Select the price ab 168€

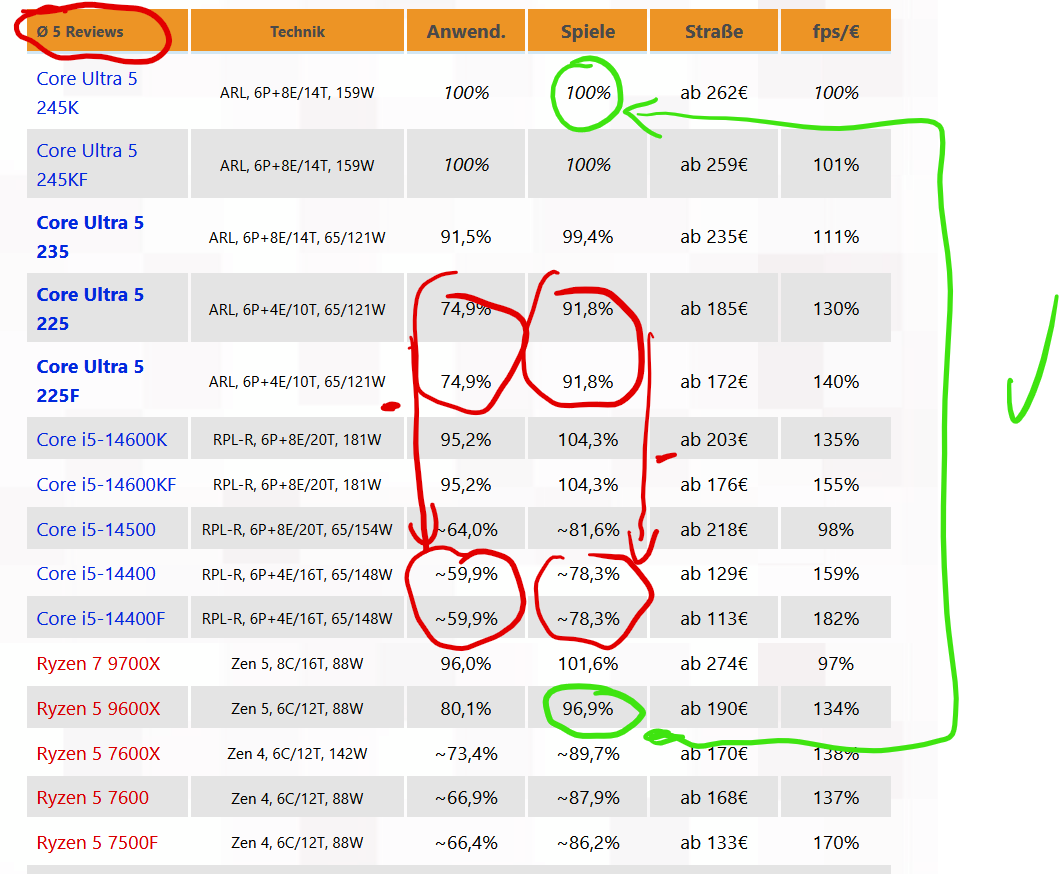pos(714,798)
